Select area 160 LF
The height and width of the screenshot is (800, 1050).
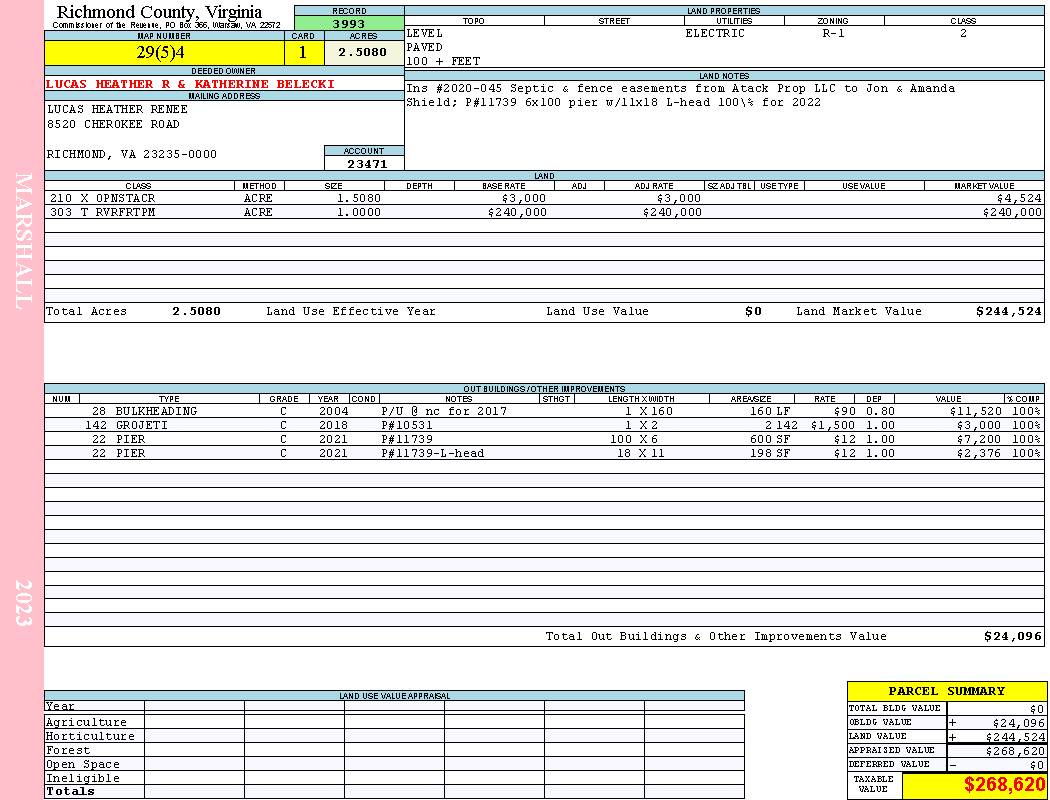tap(769, 412)
